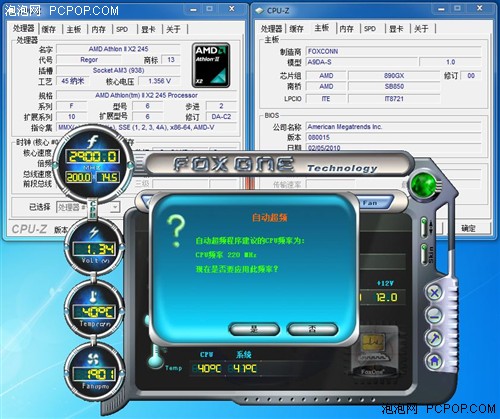Switch to 缓存 tab in left CPU-Z
The width and height of the screenshot is (500, 419).
coord(49,29)
